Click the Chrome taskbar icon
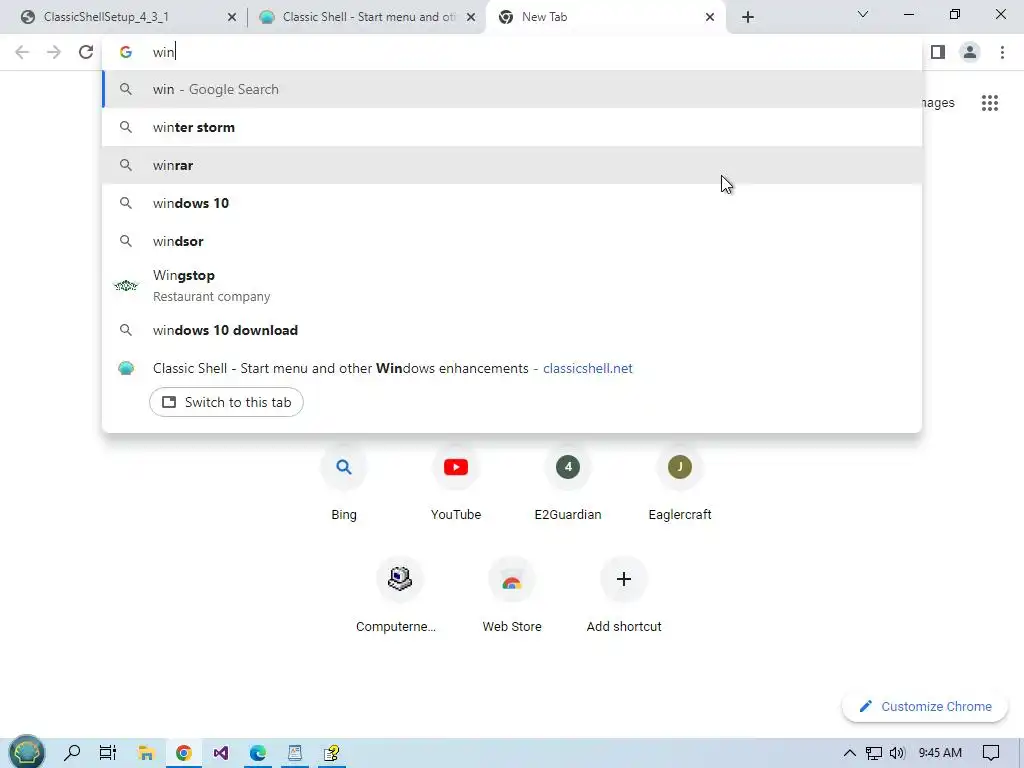 click(184, 753)
